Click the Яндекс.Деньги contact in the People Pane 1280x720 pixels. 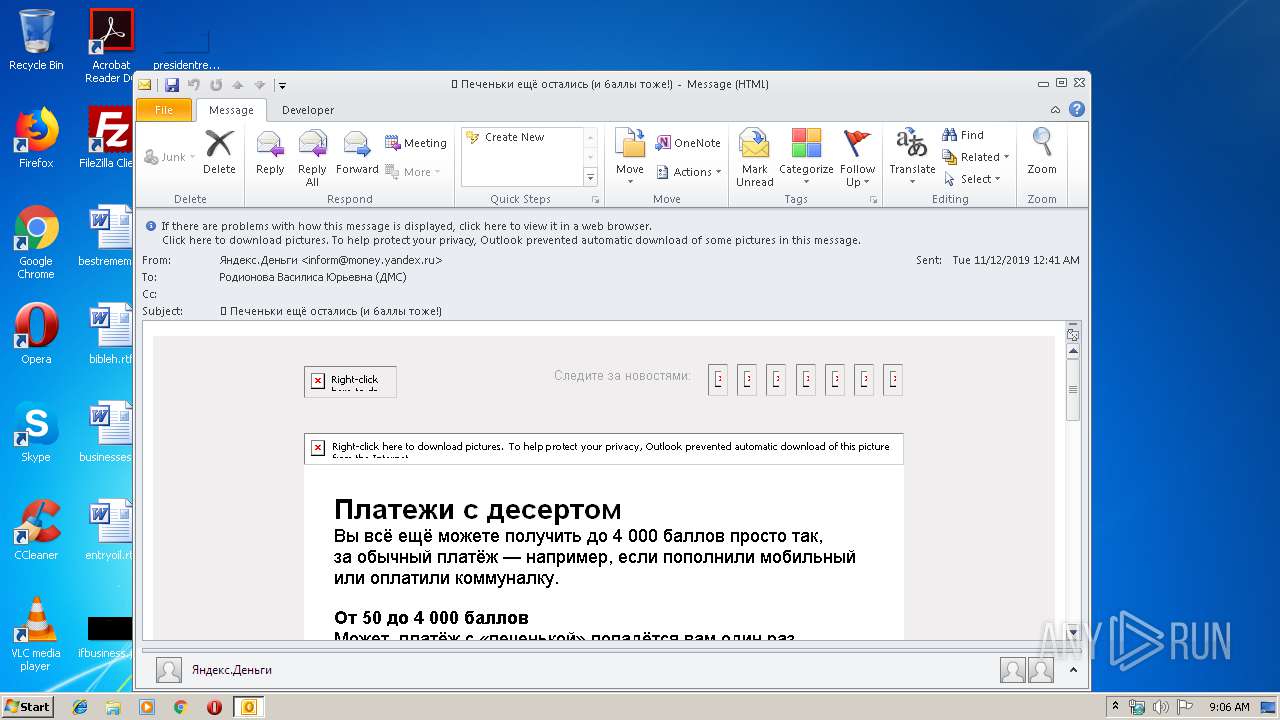(x=232, y=670)
